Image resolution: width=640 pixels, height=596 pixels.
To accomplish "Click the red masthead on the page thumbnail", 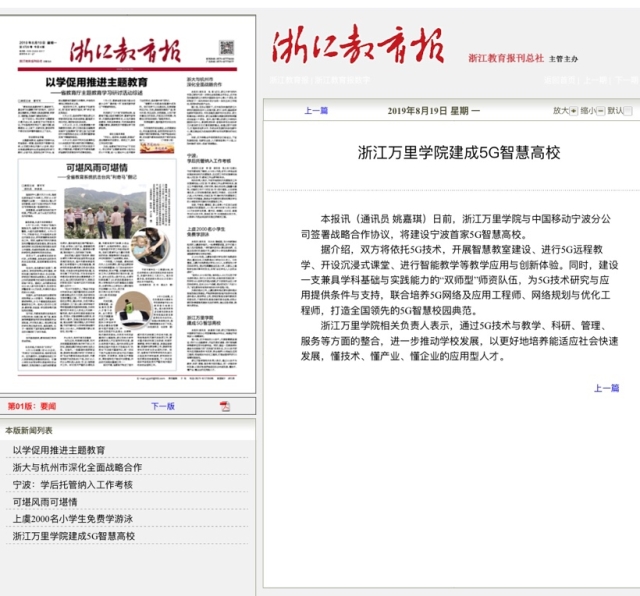I will 125,51.
